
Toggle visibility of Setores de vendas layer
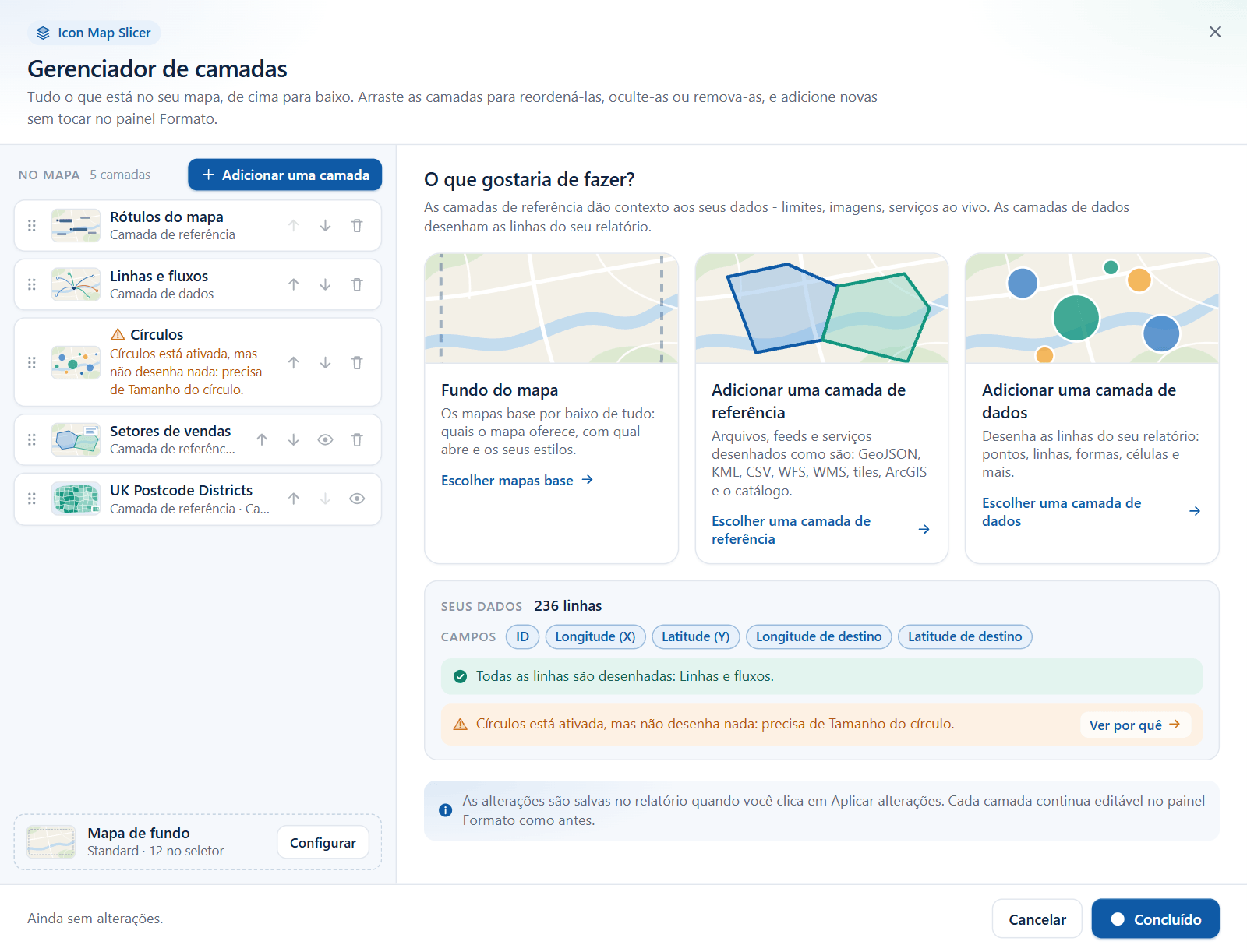tap(325, 440)
